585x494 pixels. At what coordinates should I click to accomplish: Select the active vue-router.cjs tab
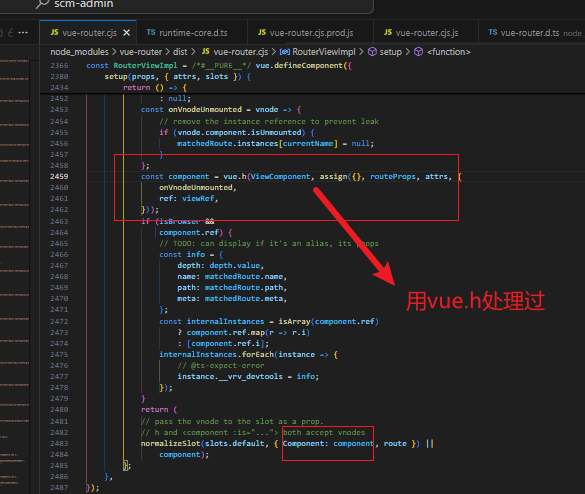tap(89, 33)
